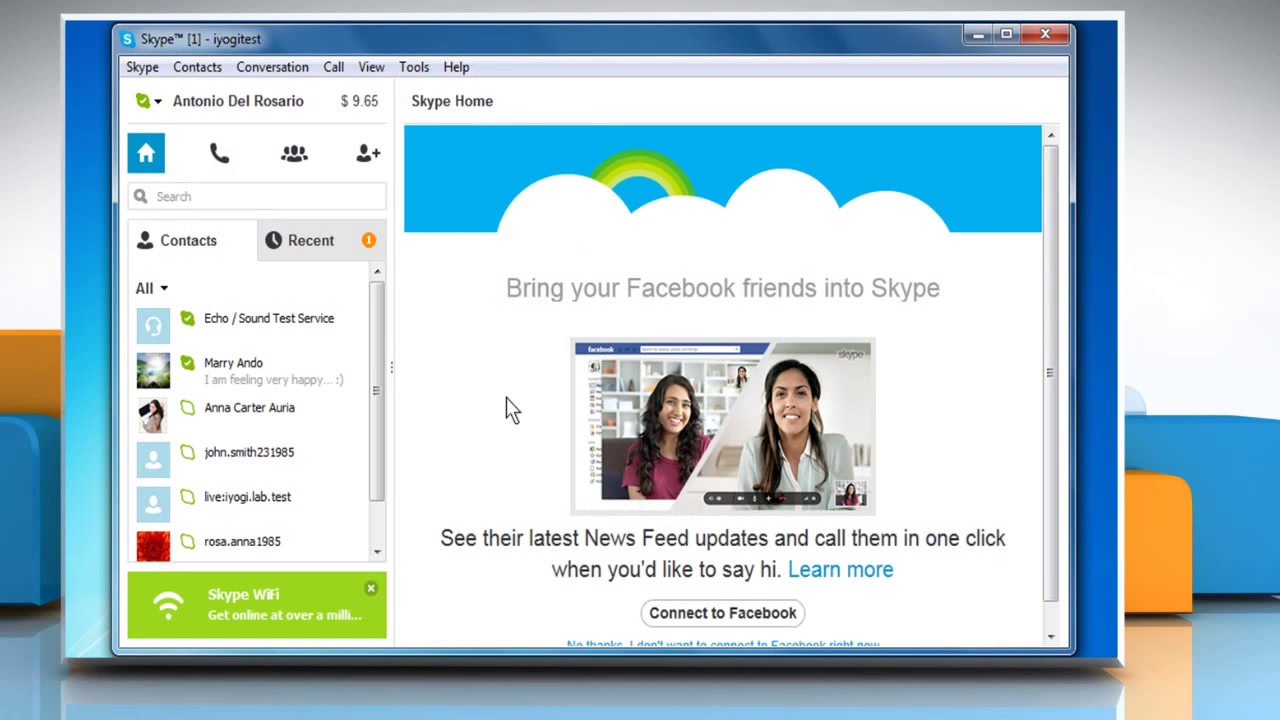1280x720 pixels.
Task: Open the Conversation menu
Action: coord(272,67)
